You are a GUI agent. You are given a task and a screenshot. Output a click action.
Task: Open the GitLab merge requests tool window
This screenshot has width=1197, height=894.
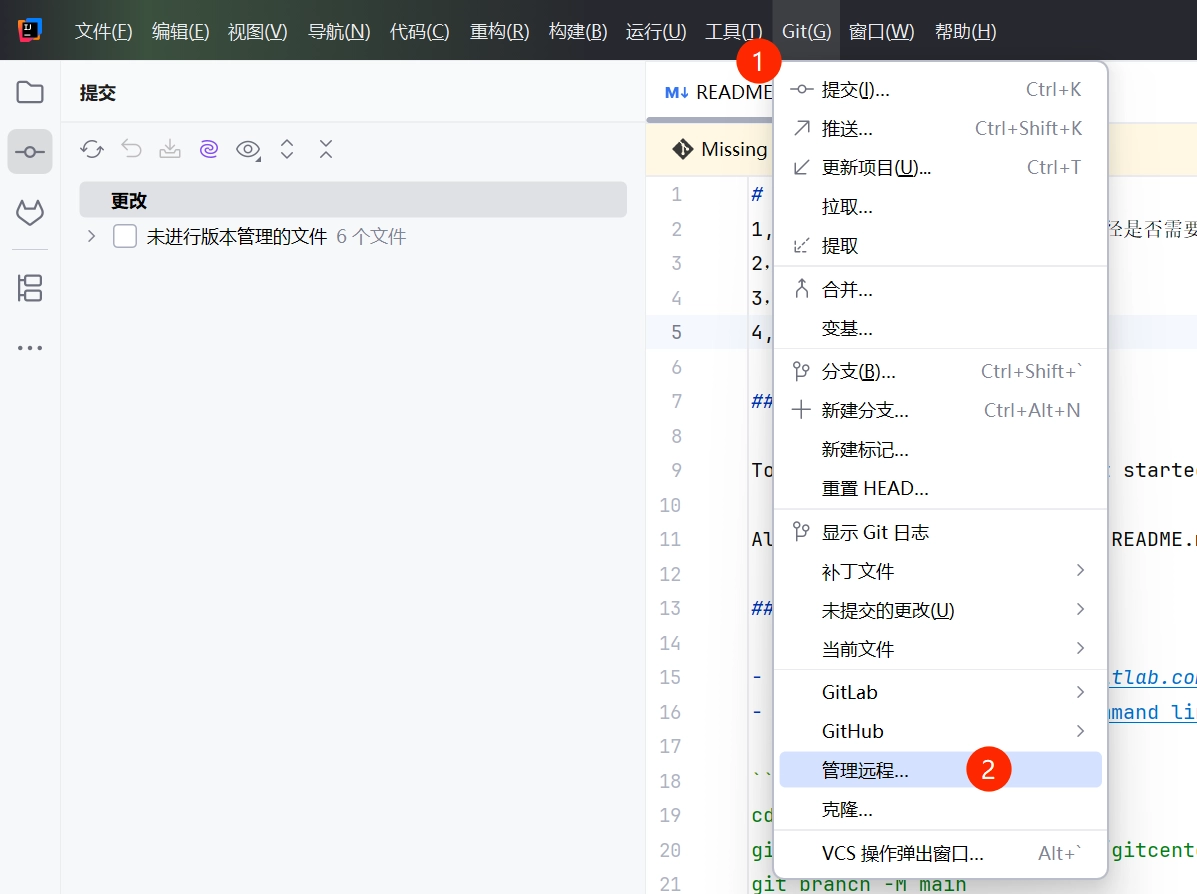pyautogui.click(x=30, y=212)
